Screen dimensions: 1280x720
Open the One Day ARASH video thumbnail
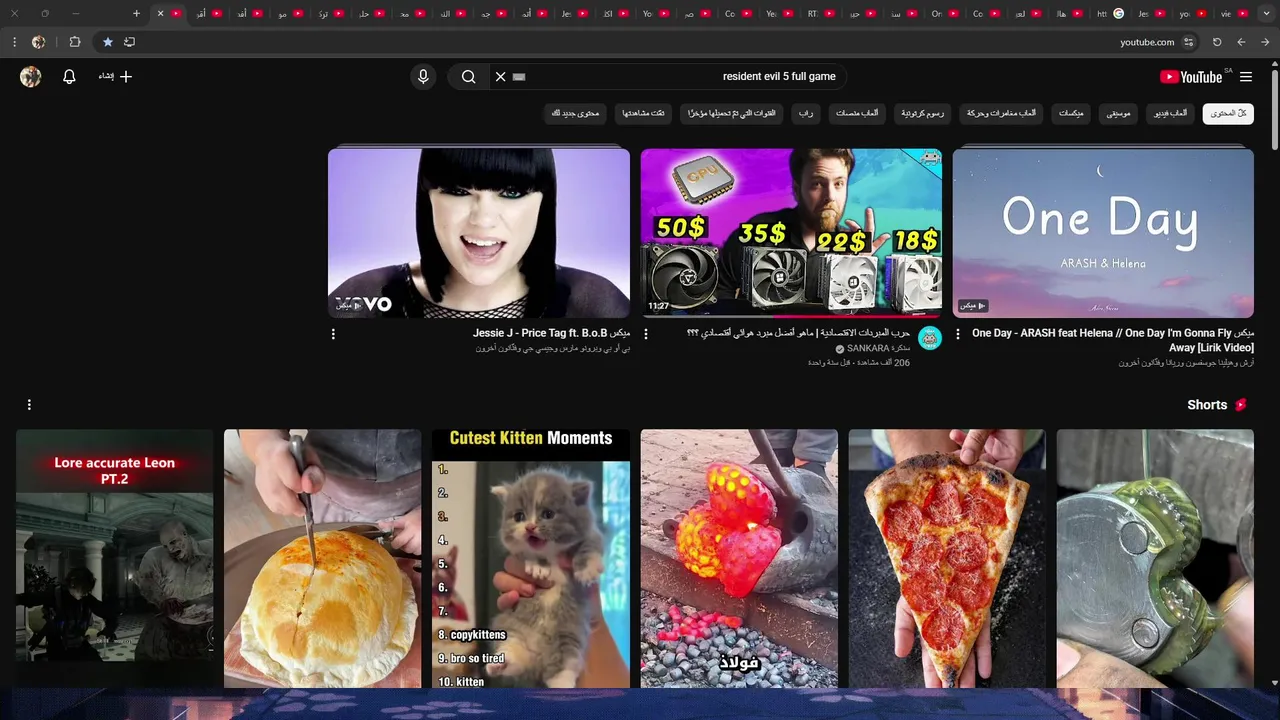coord(1103,233)
